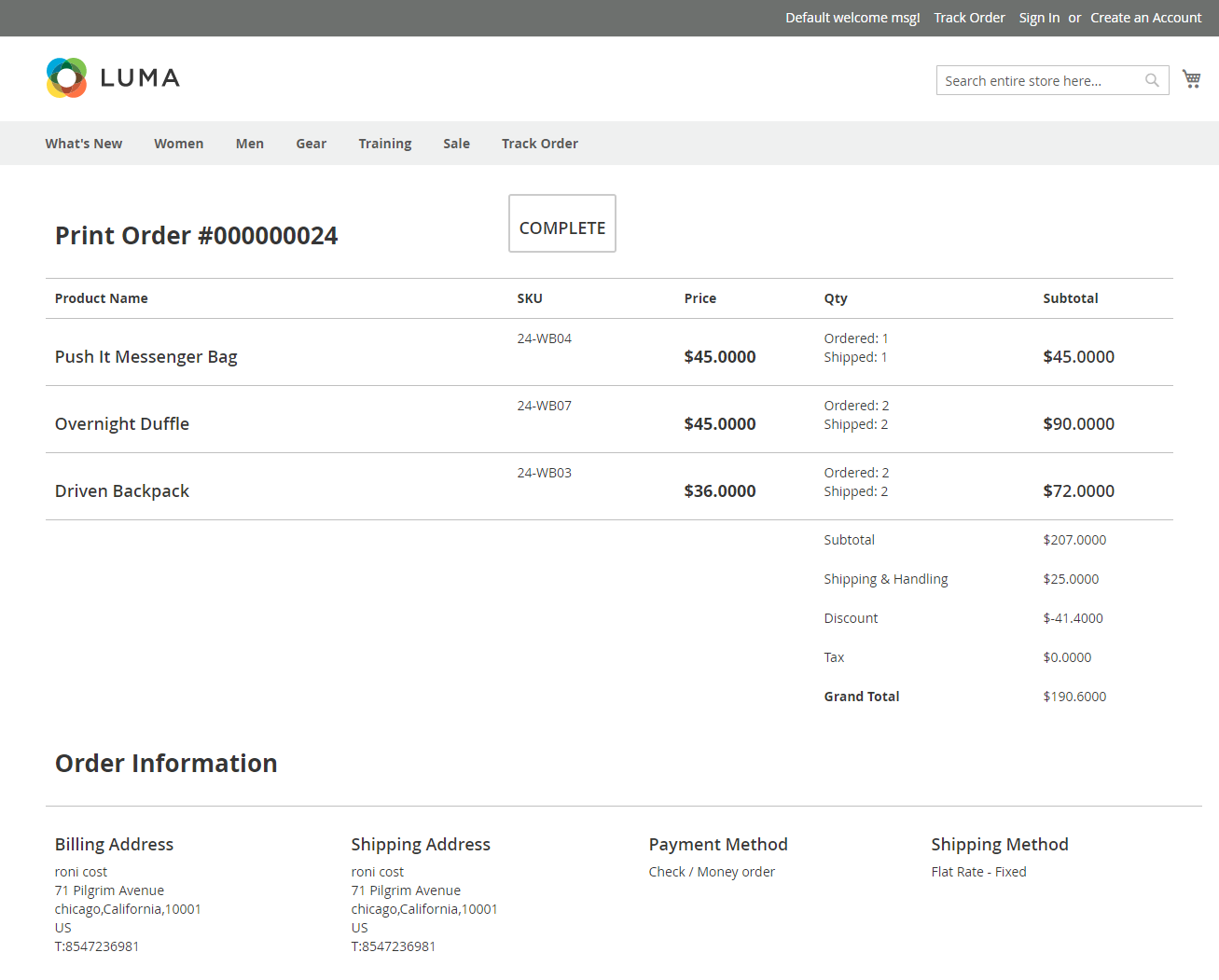Viewport: 1219px width, 980px height.
Task: Click the Grand Total amount $190.6000
Action: 1074,697
